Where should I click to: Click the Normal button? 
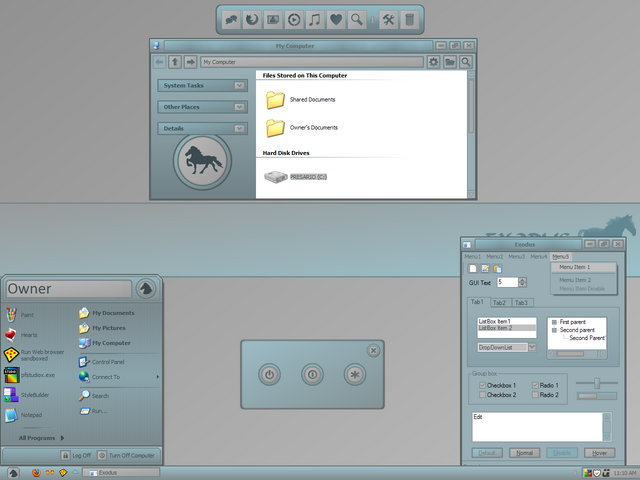coord(524,453)
